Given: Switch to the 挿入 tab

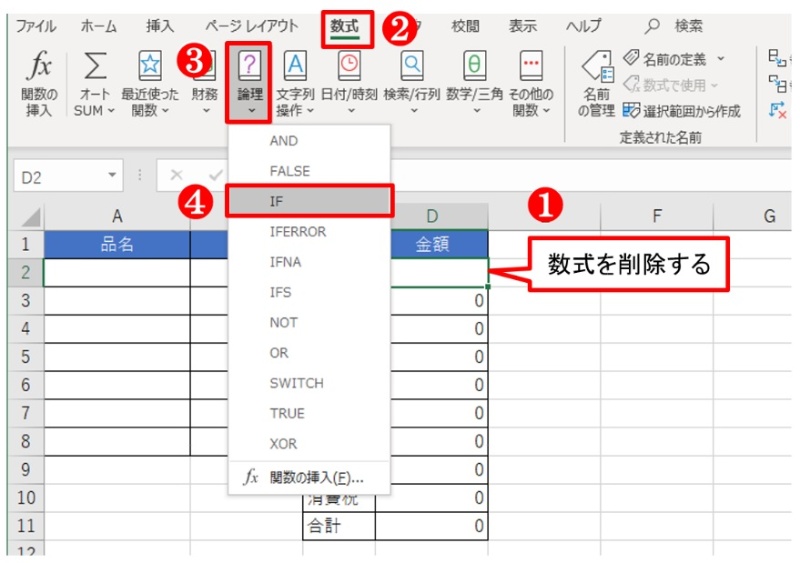Looking at the screenshot, I should click(x=160, y=26).
